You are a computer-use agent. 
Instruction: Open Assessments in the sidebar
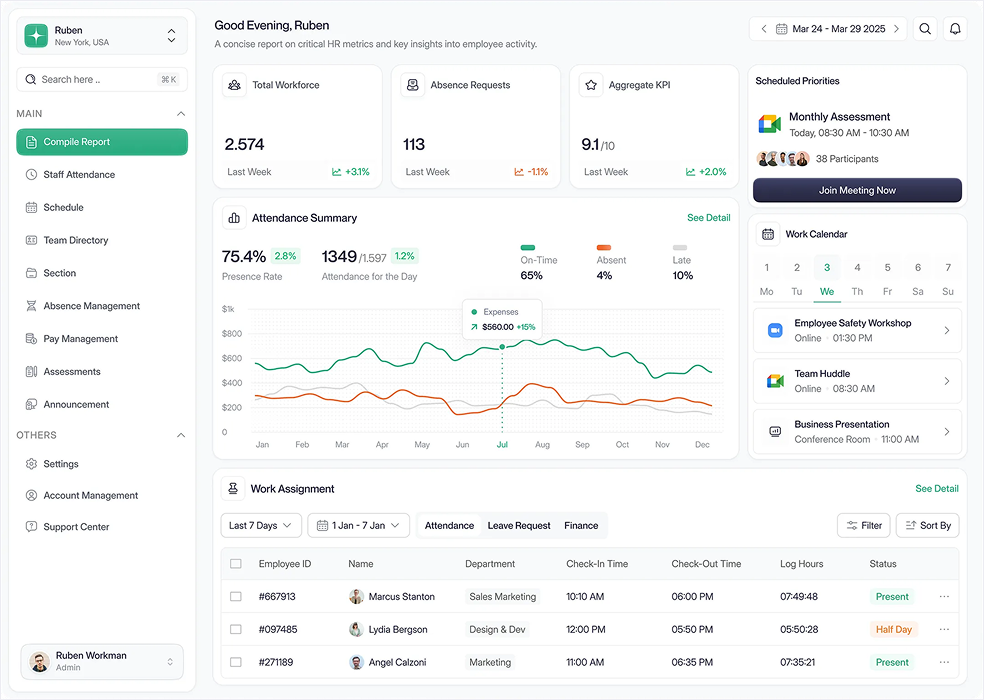click(102, 372)
